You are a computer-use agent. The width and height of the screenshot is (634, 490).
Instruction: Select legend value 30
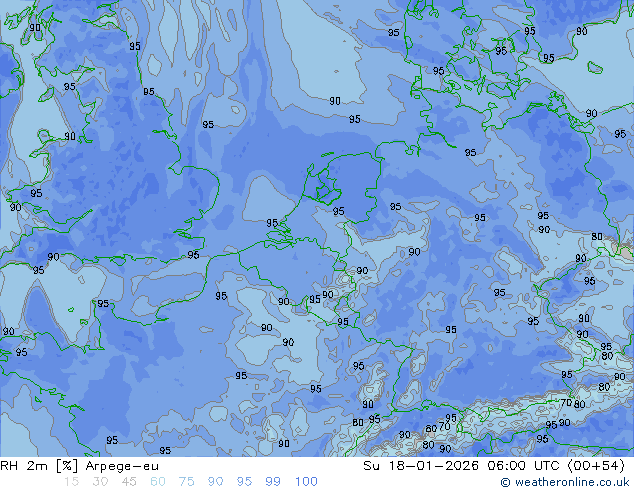point(100,482)
